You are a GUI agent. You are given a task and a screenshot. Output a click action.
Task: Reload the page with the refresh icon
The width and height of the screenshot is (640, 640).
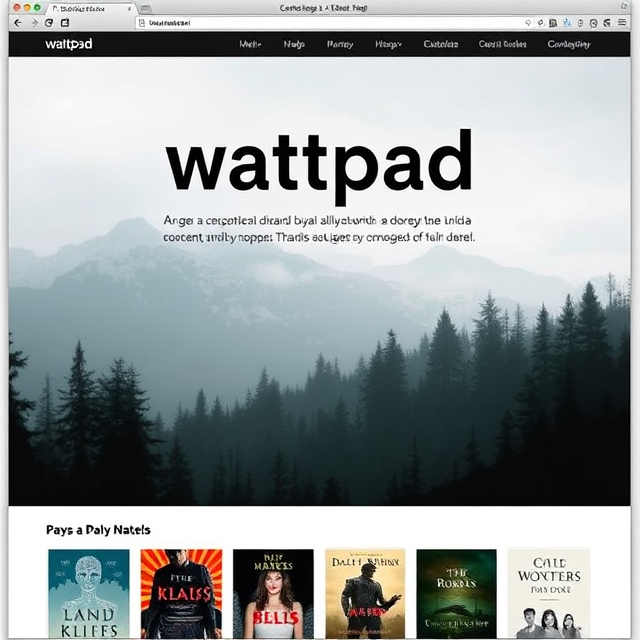click(49, 23)
